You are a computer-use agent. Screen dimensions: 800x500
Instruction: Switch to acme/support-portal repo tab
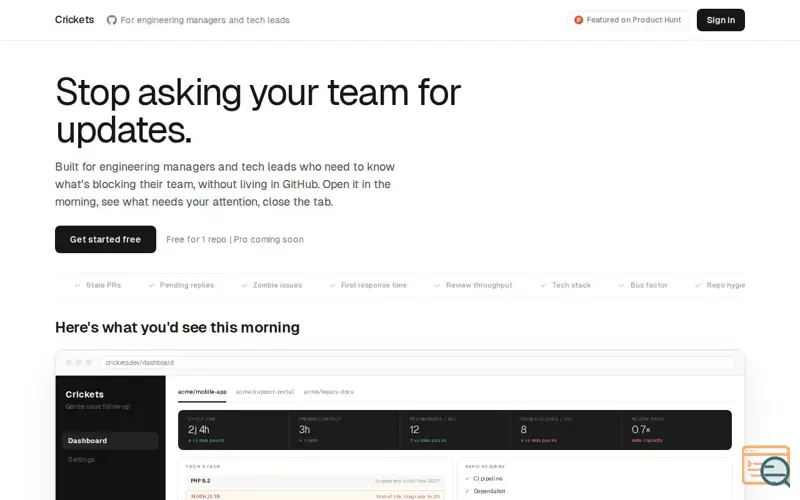265,392
